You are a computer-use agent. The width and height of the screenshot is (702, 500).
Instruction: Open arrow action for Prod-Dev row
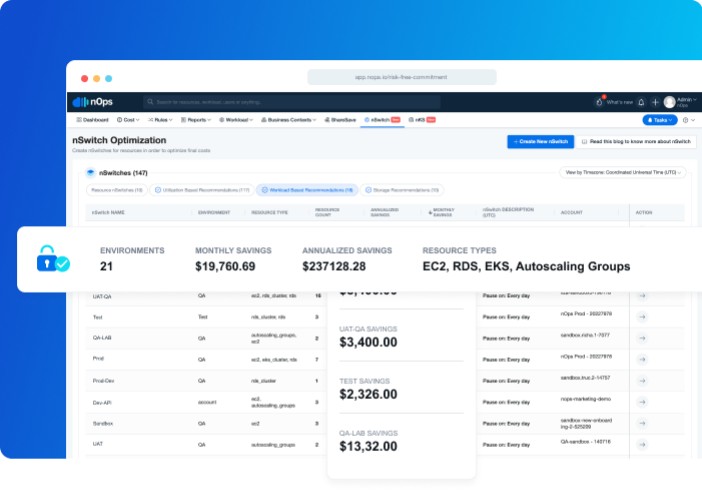point(642,381)
